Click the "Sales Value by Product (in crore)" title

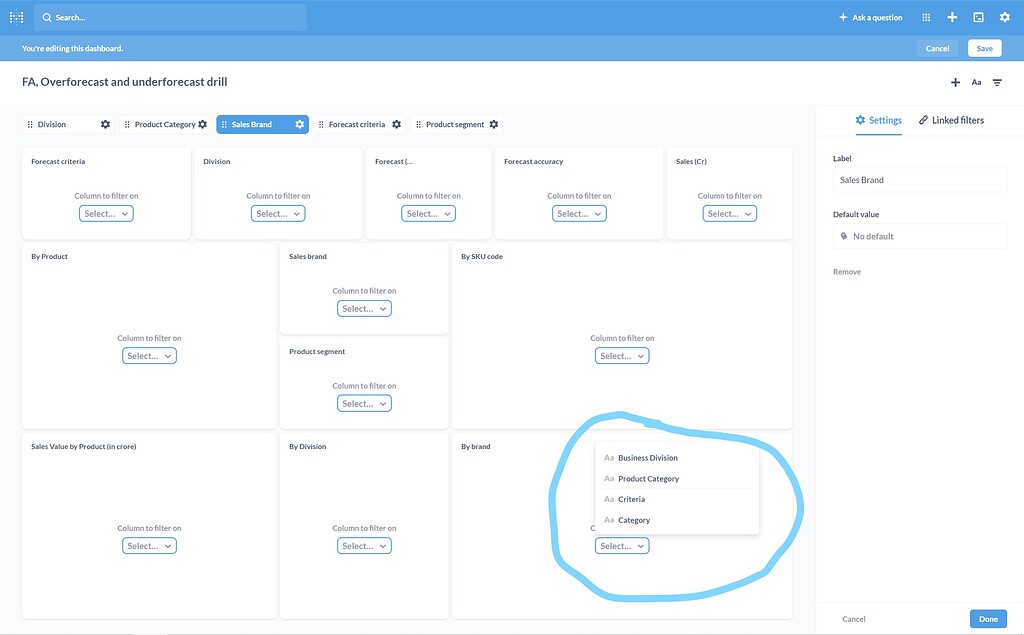(84, 447)
